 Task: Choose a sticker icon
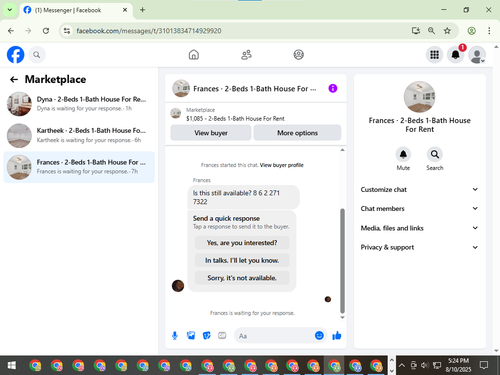click(207, 335)
